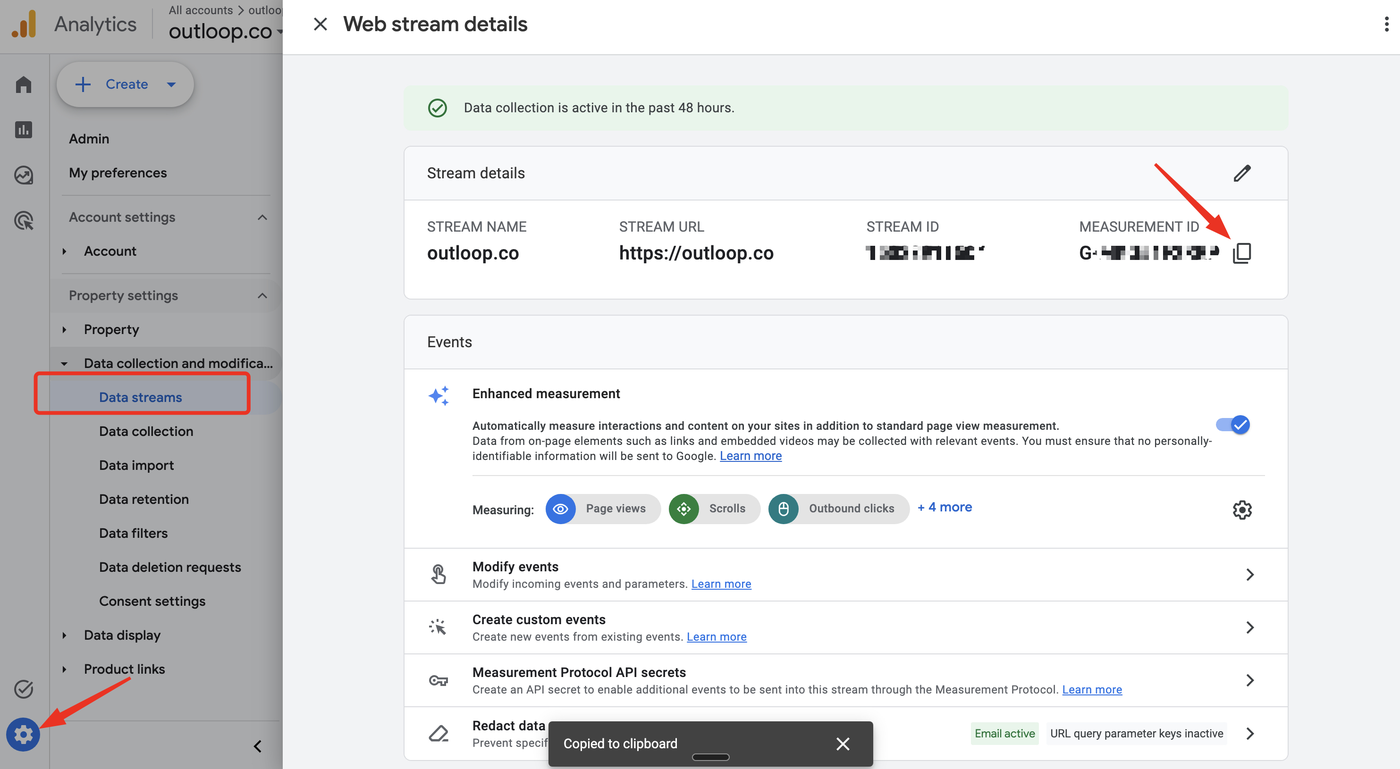
Task: Click the Enhanced measurement sparkle icon
Action: tap(438, 396)
